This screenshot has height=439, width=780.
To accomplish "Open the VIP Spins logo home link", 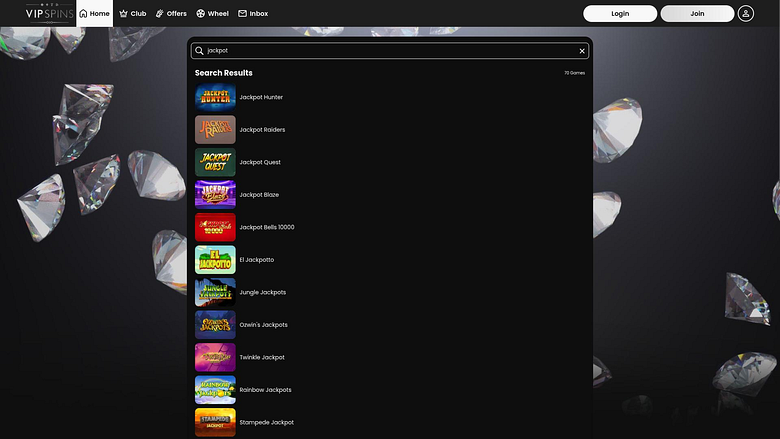I will click(49, 13).
